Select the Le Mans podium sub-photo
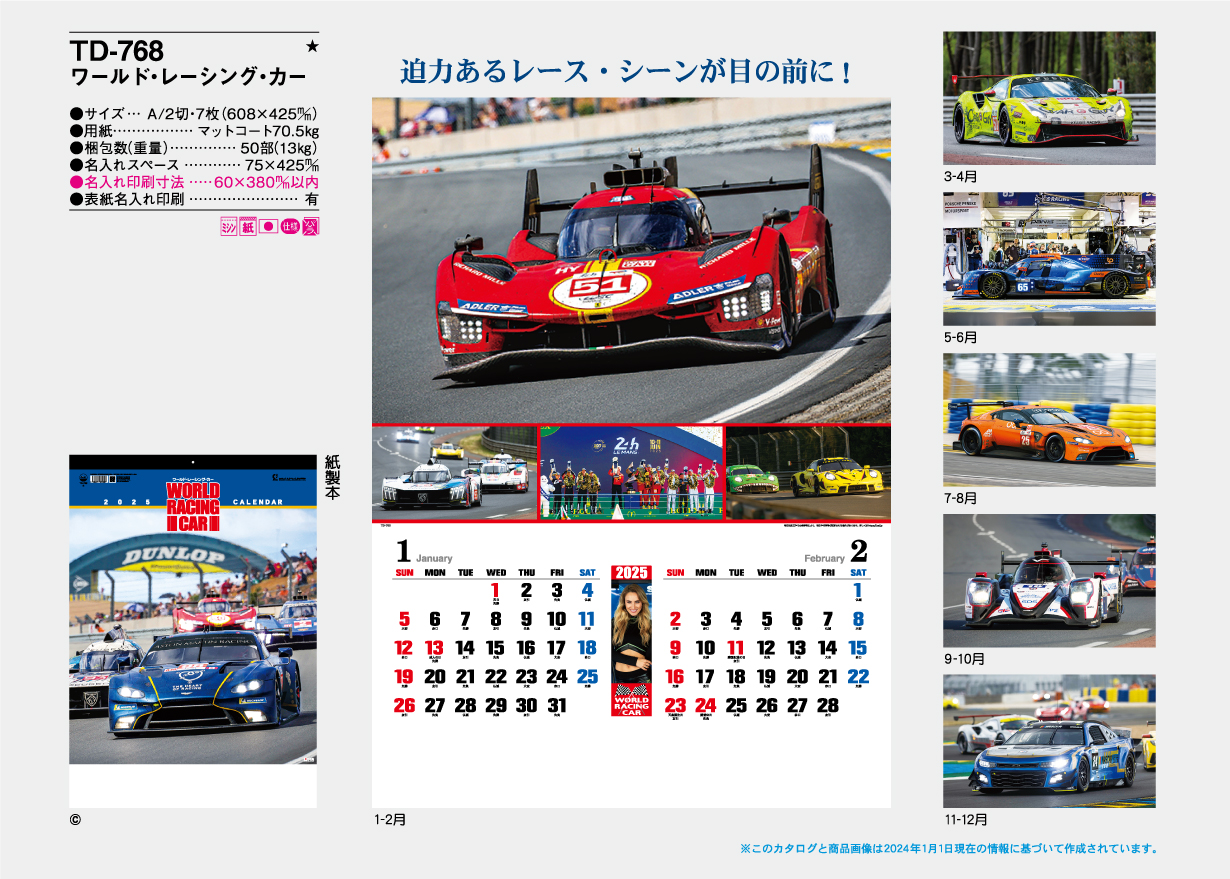 [631, 474]
